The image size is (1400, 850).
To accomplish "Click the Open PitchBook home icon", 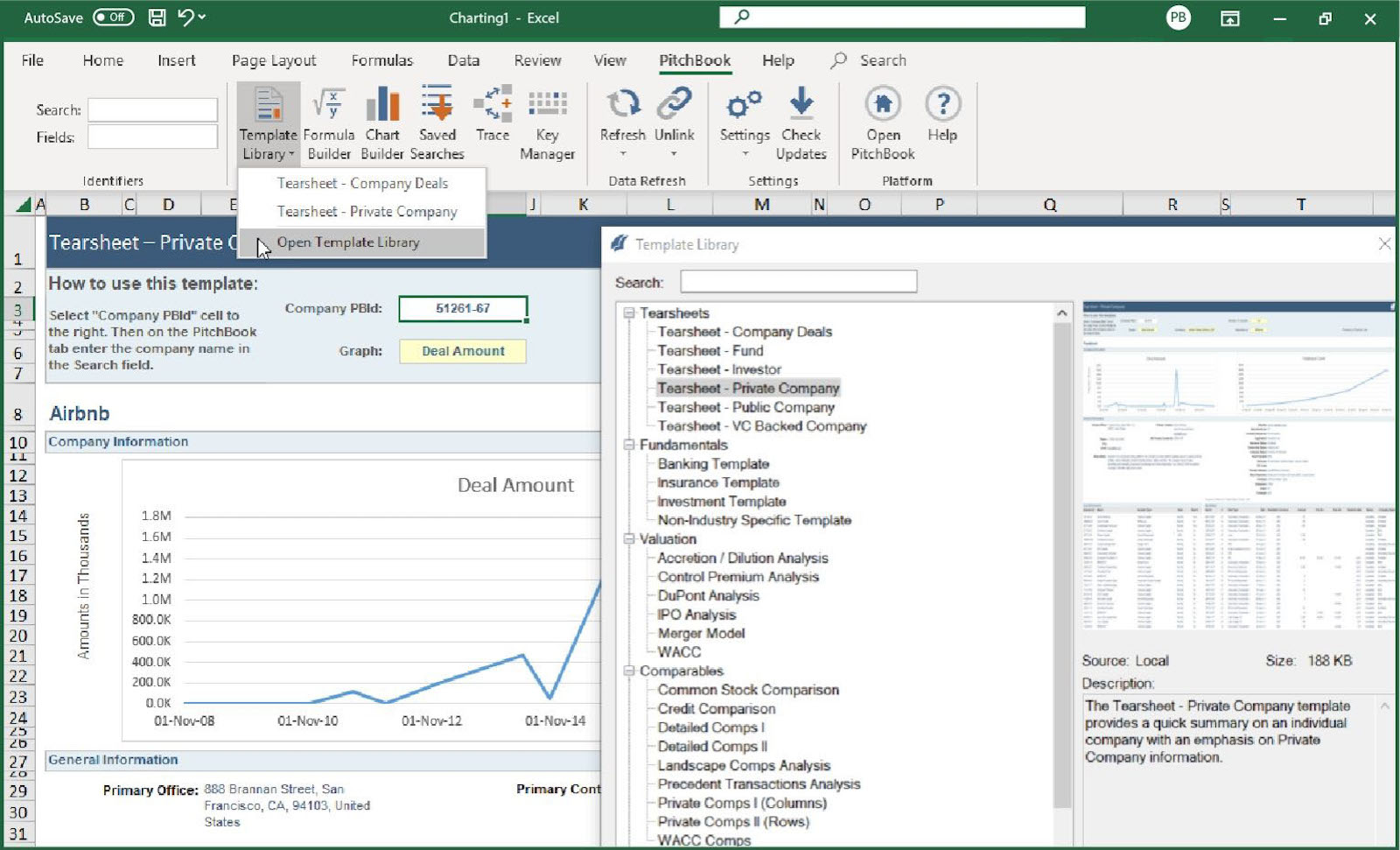I will click(x=883, y=104).
